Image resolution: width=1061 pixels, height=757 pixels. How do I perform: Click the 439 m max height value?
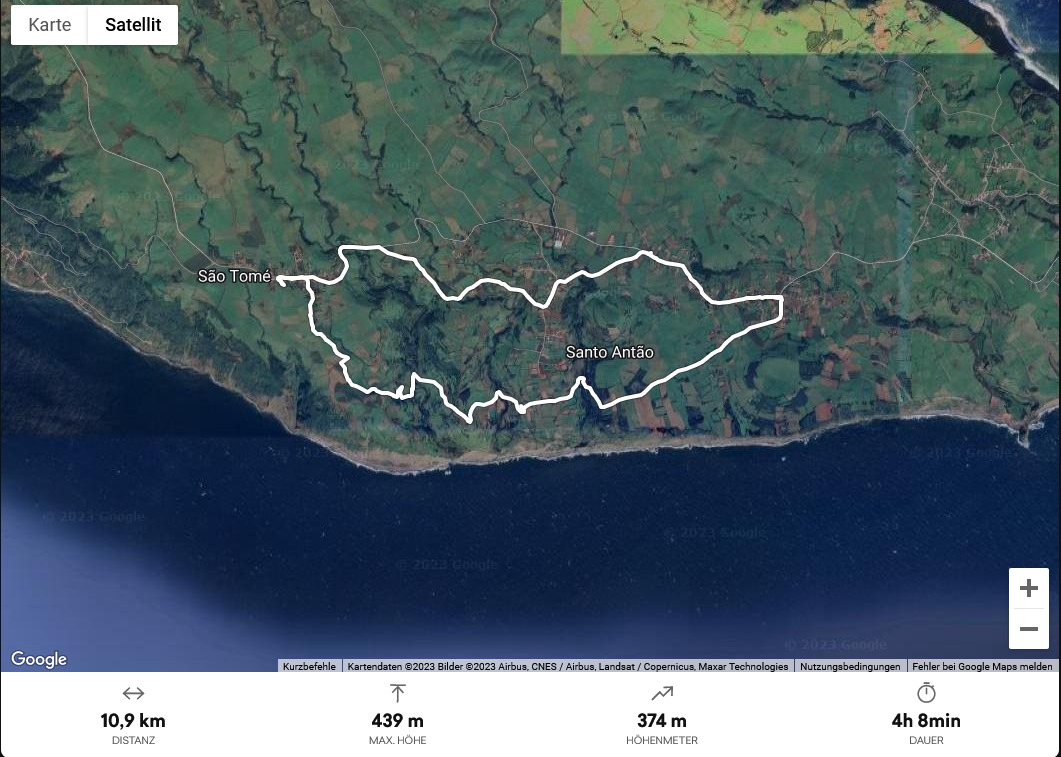click(398, 720)
